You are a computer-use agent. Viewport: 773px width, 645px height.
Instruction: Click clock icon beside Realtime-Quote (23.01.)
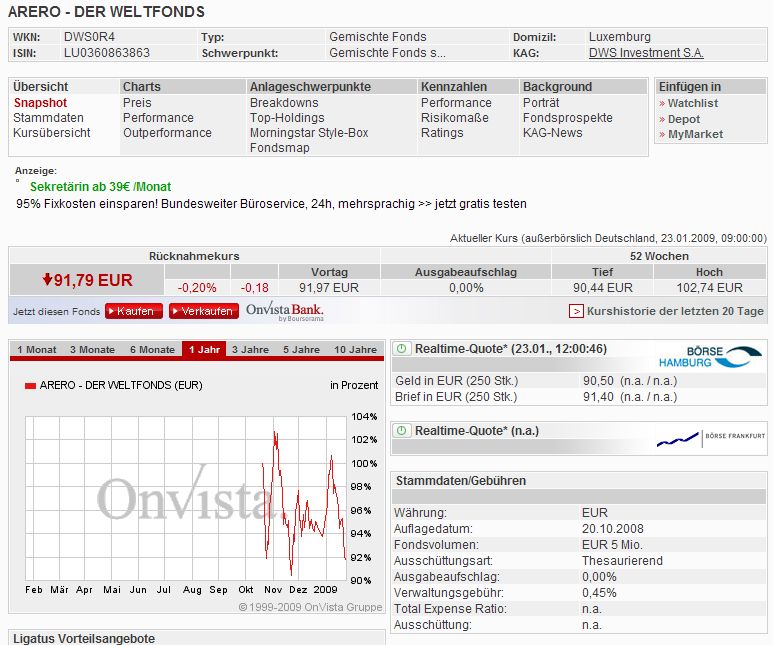401,349
